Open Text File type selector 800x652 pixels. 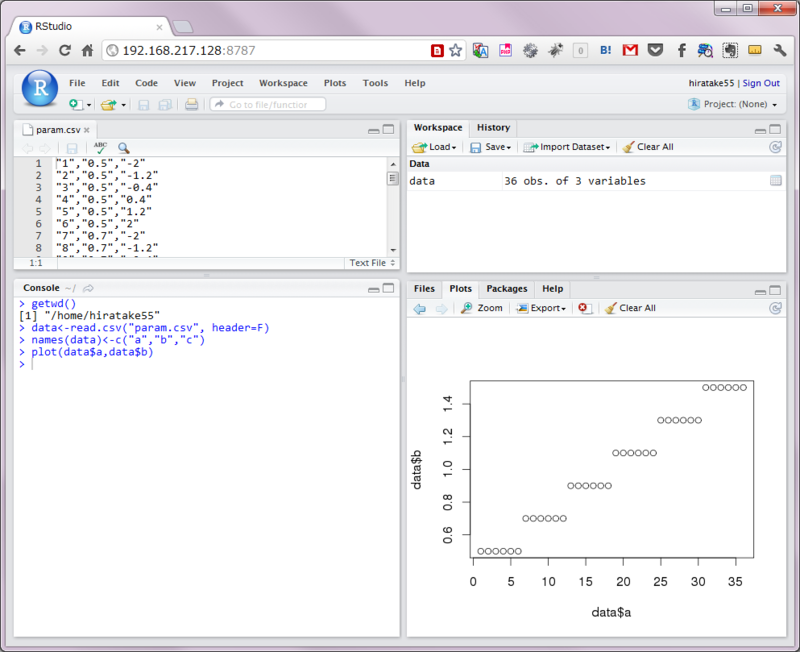372,263
